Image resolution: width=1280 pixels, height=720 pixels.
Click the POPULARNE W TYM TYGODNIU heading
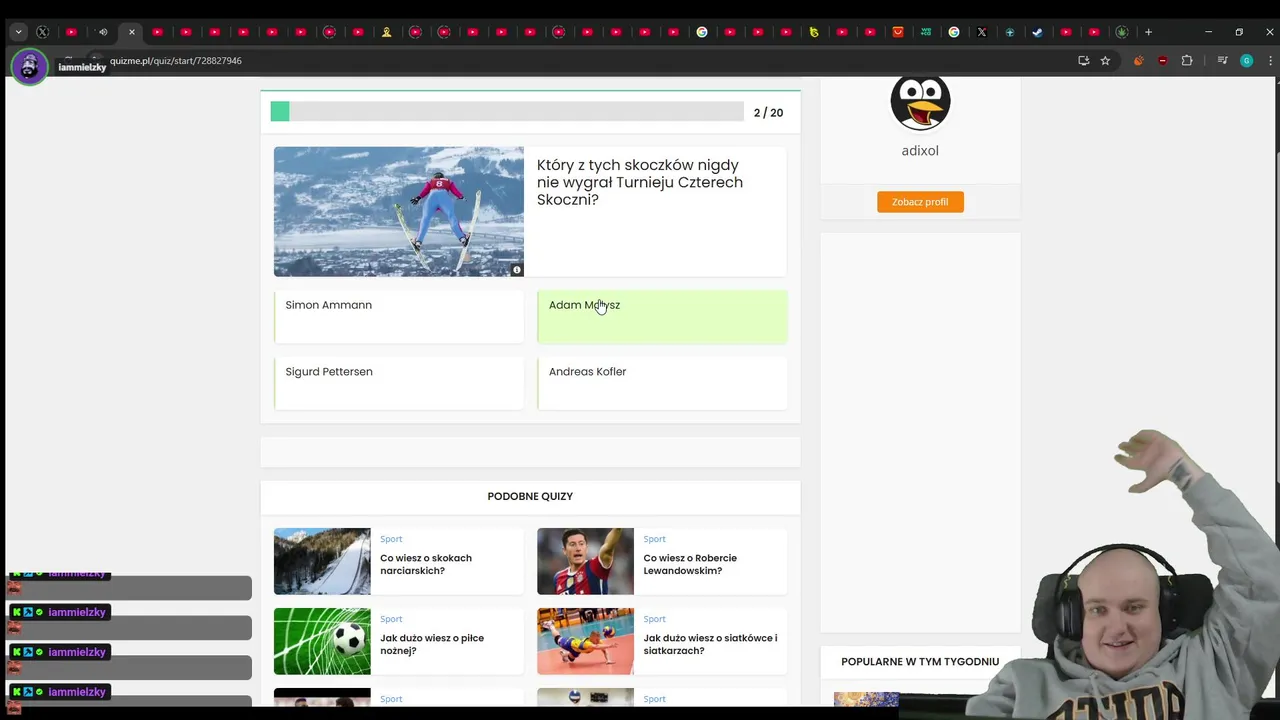click(920, 661)
